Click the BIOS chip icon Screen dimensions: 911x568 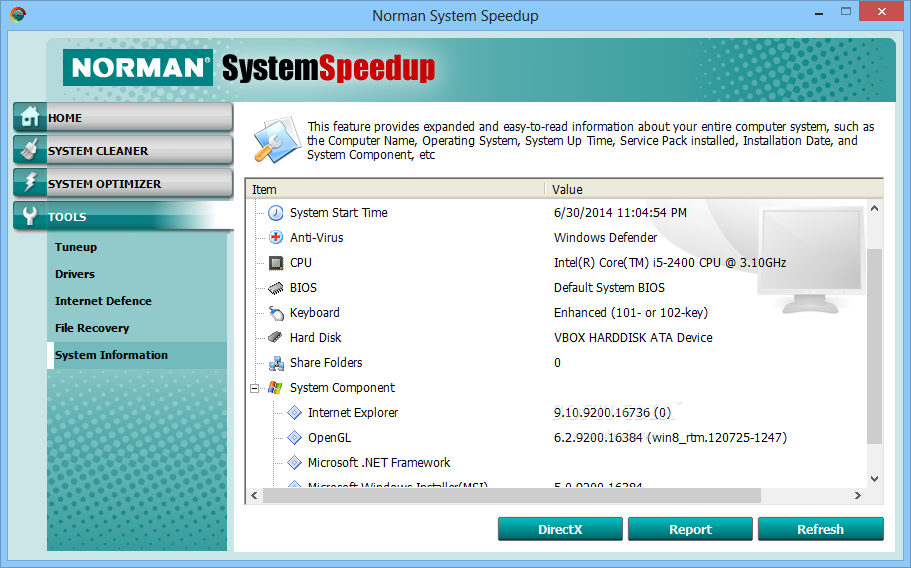coord(275,287)
